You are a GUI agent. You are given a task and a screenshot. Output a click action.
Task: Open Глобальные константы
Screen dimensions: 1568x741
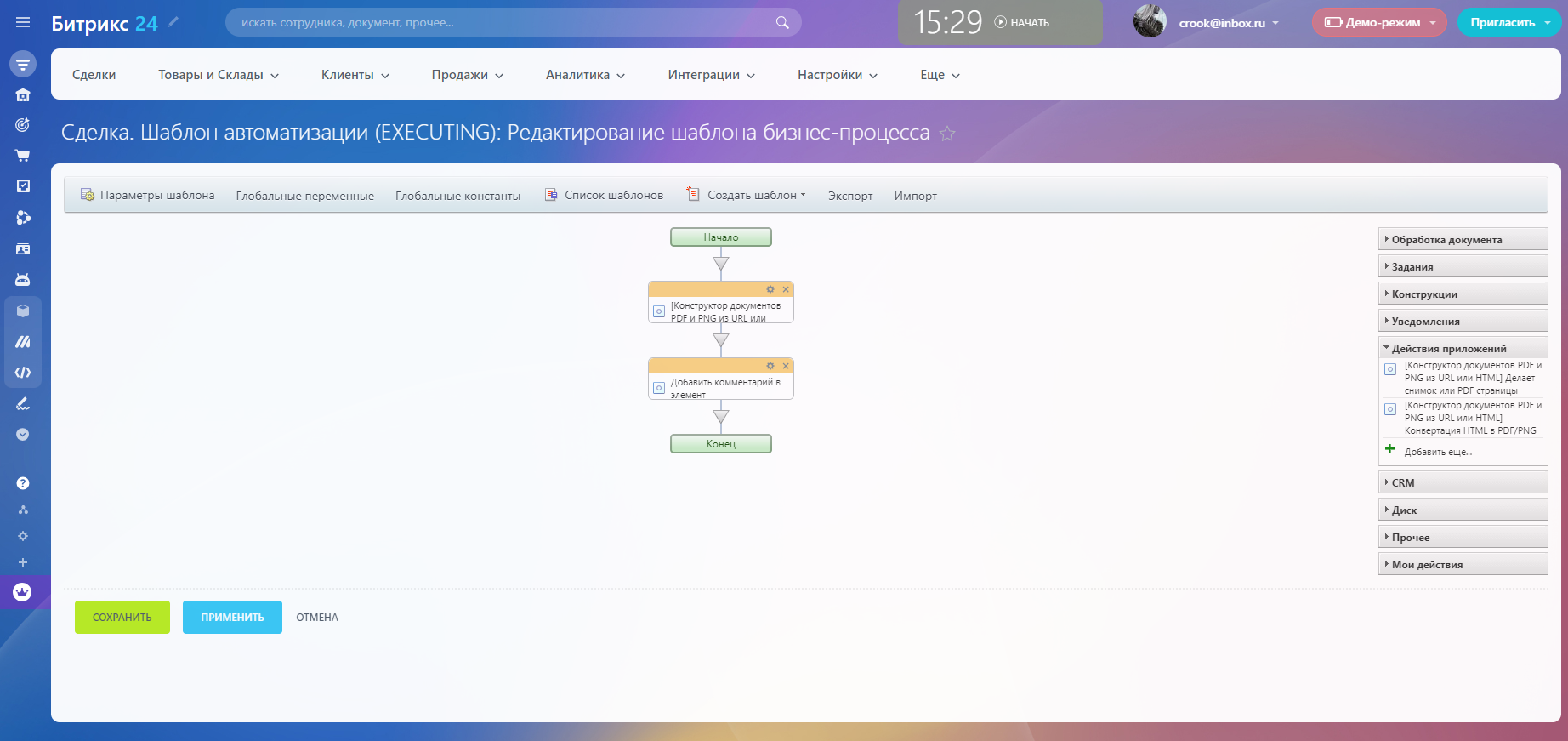(458, 196)
